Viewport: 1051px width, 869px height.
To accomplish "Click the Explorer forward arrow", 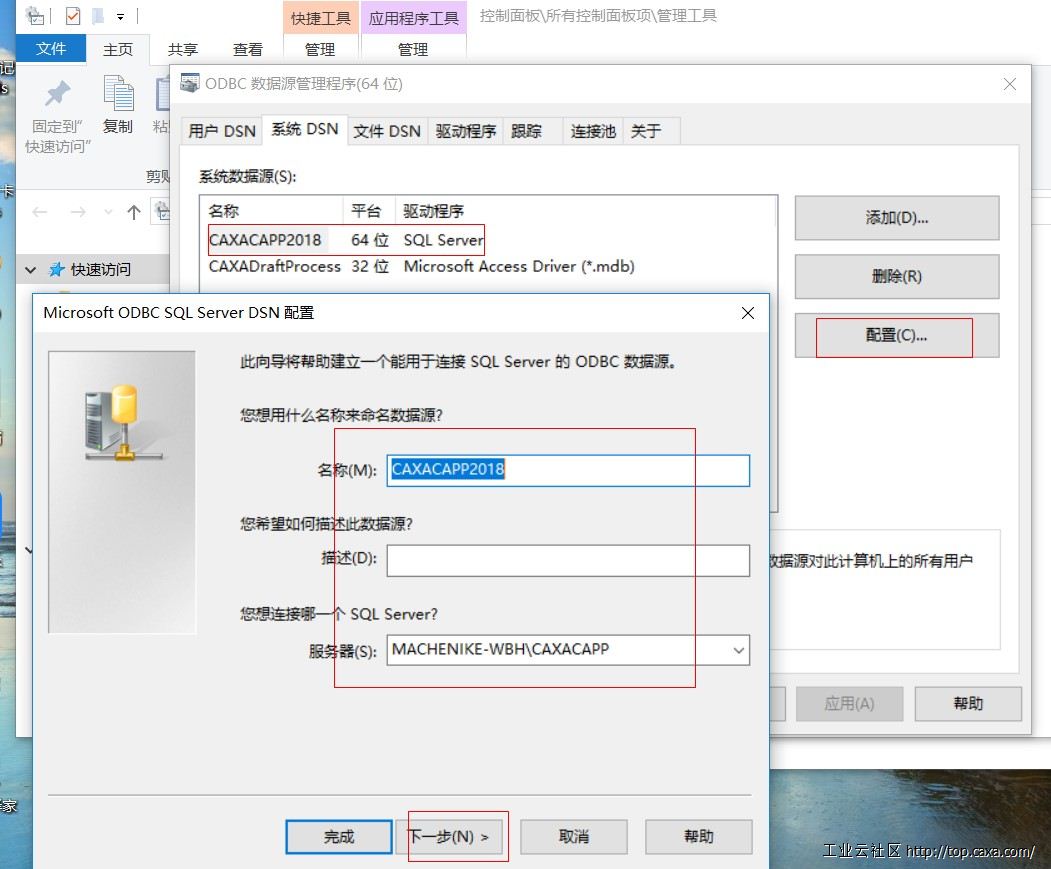I will (x=78, y=213).
